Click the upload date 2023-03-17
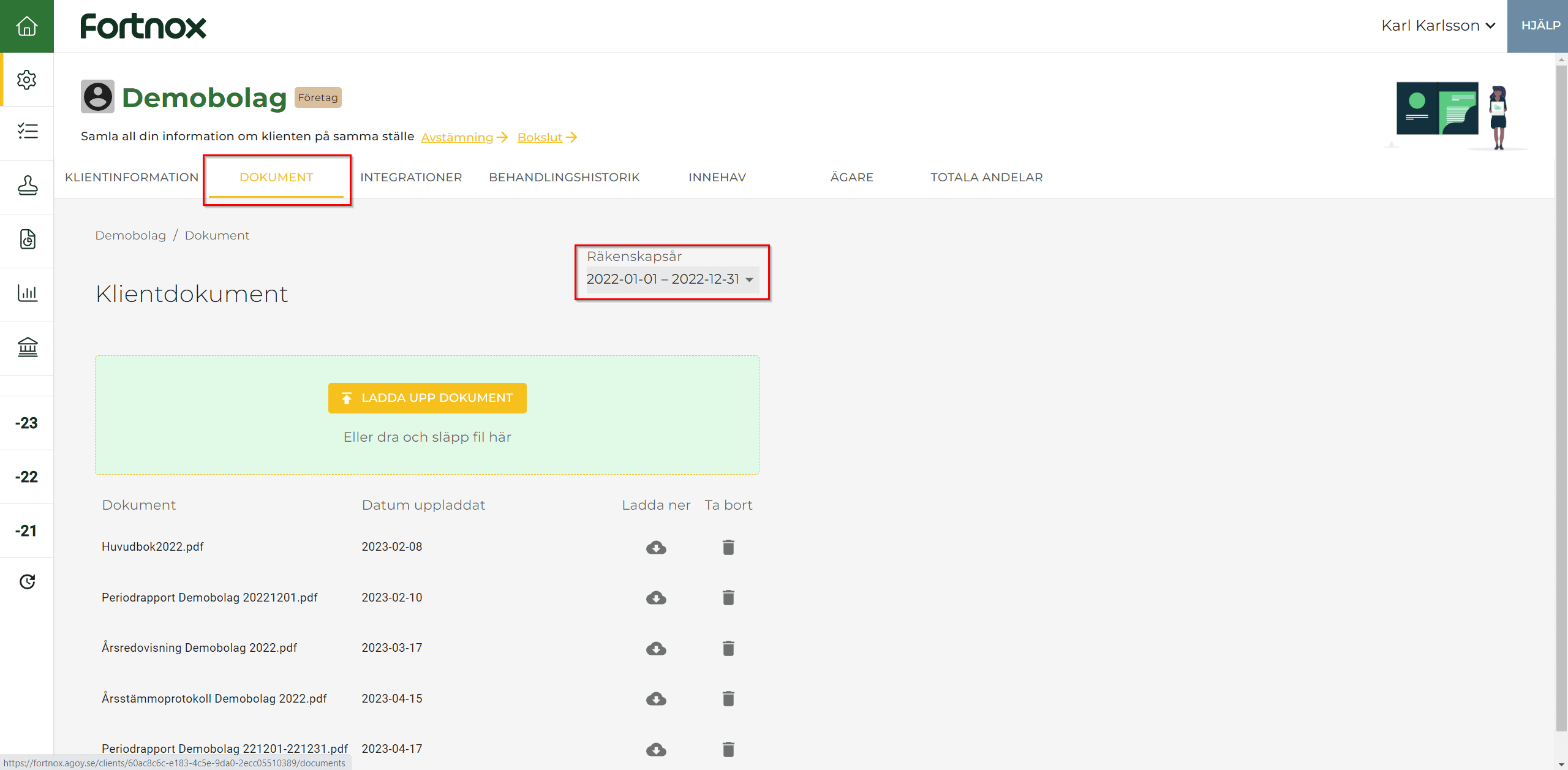 coord(392,647)
